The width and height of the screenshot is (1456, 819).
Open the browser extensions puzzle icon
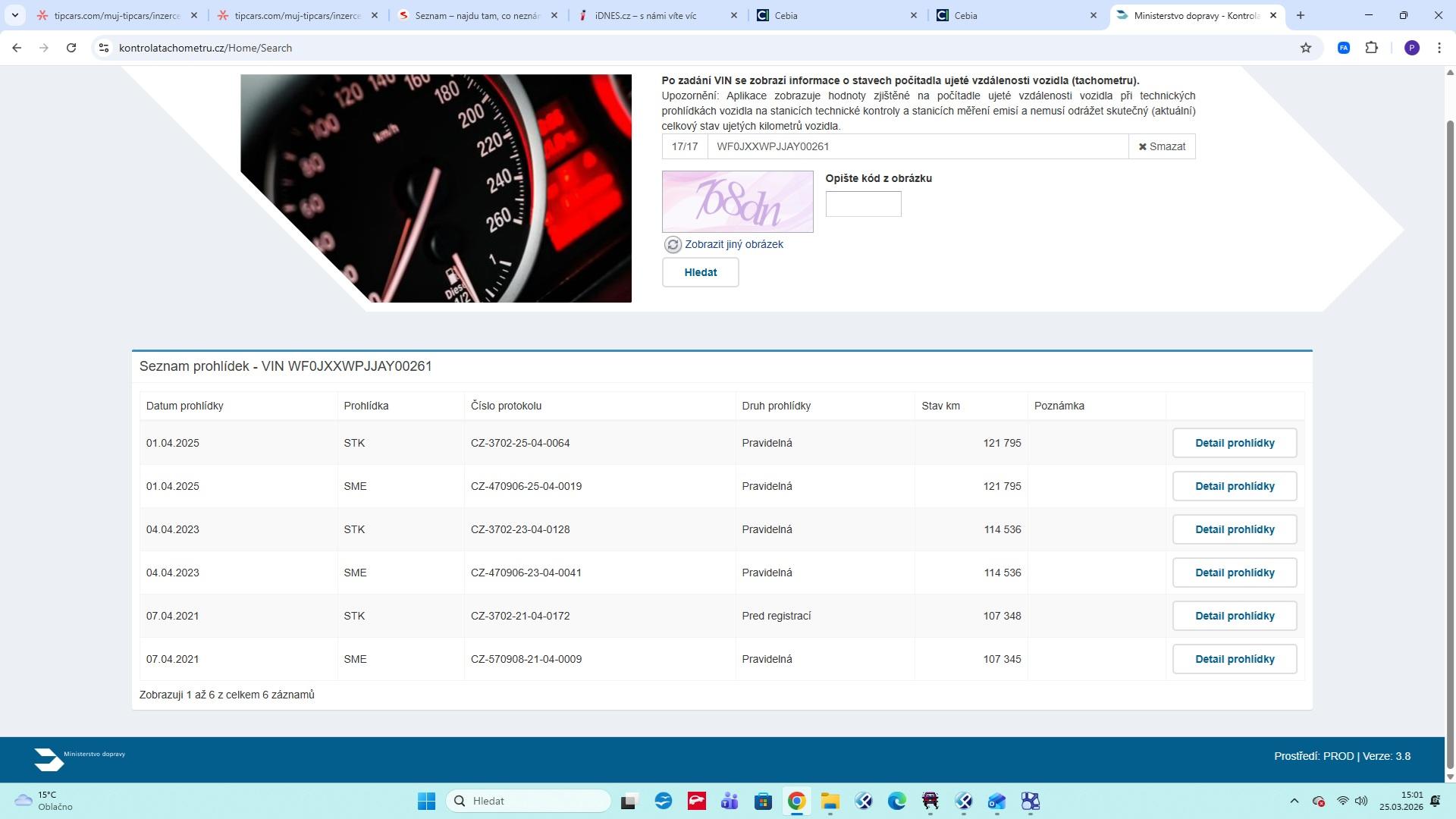point(1371,48)
